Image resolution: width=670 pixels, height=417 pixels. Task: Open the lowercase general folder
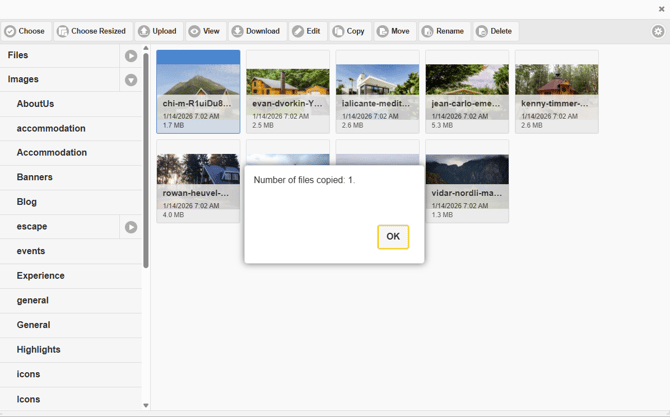coord(71,300)
